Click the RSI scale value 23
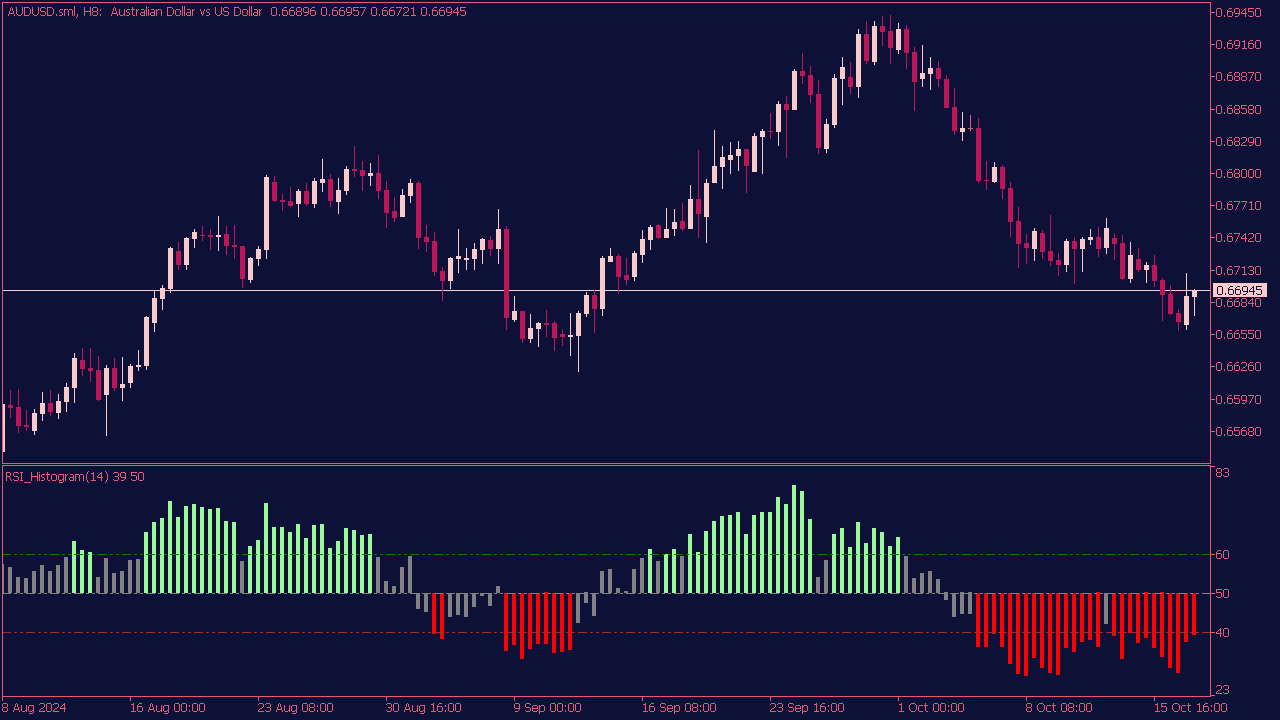The width and height of the screenshot is (1280, 720). 1223,690
